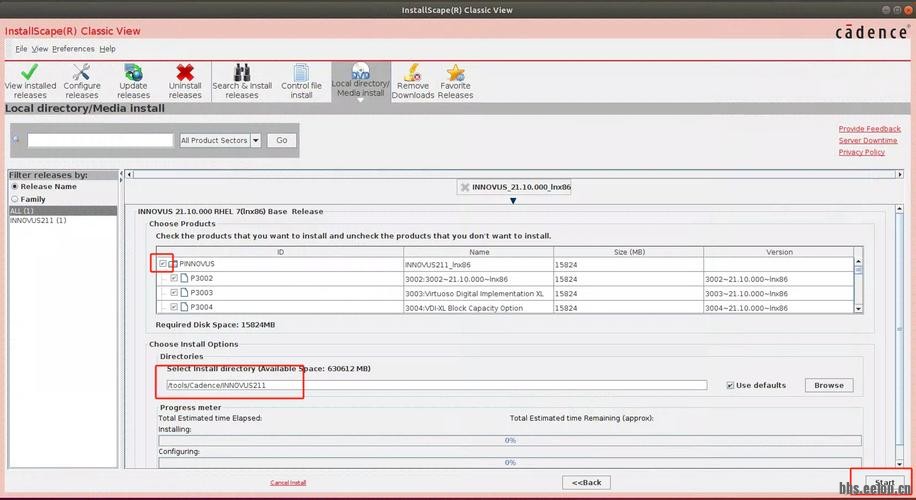Screen dimensions: 916x500
Task: Click the Cancel Install link
Action: (288, 482)
